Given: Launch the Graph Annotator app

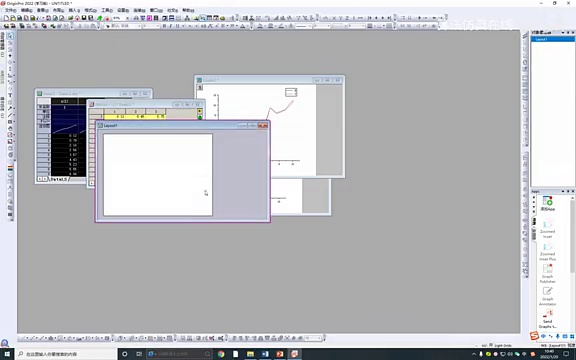Looking at the screenshot, I should (547, 296).
